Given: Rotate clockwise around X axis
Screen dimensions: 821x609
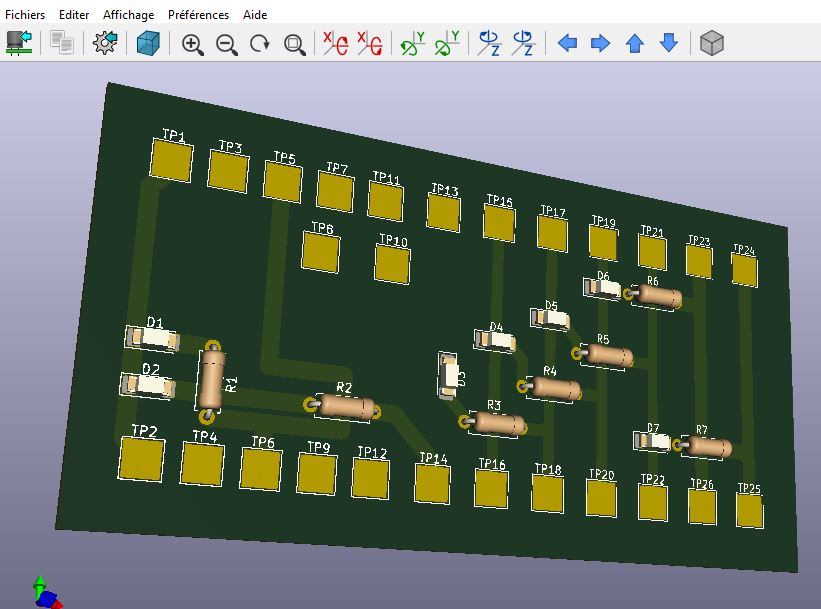Looking at the screenshot, I should pyautogui.click(x=334, y=44).
